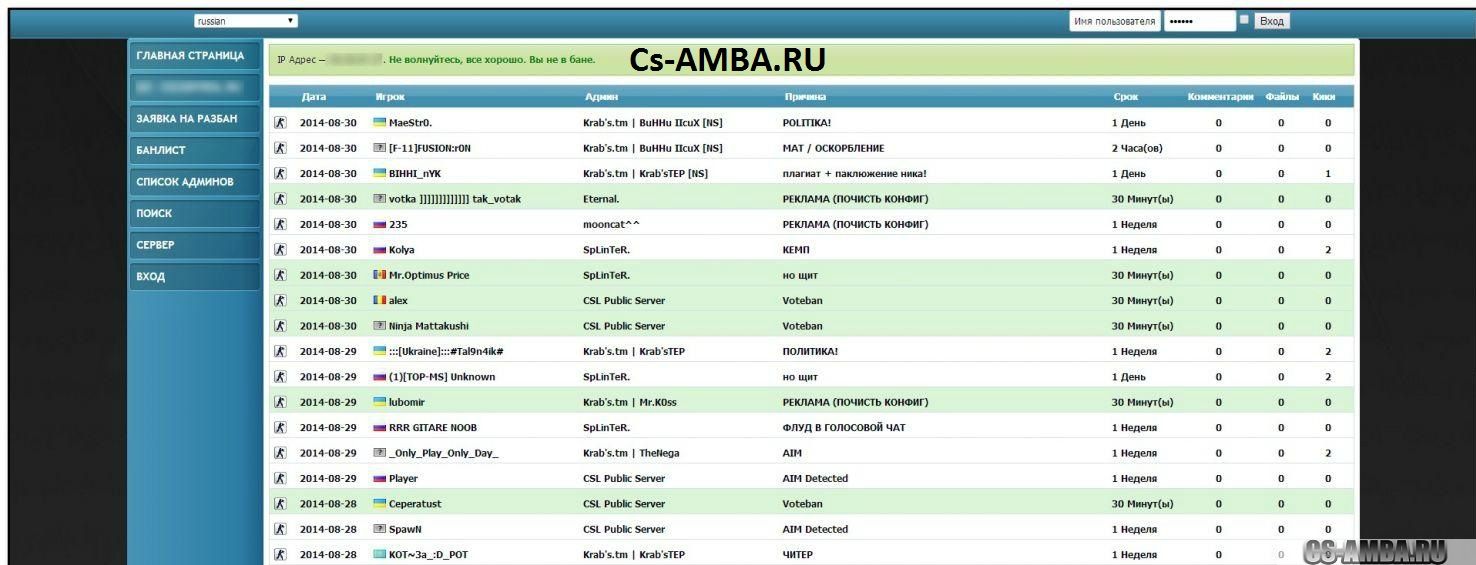Click game icon in votka tak_votak row

pos(281,199)
